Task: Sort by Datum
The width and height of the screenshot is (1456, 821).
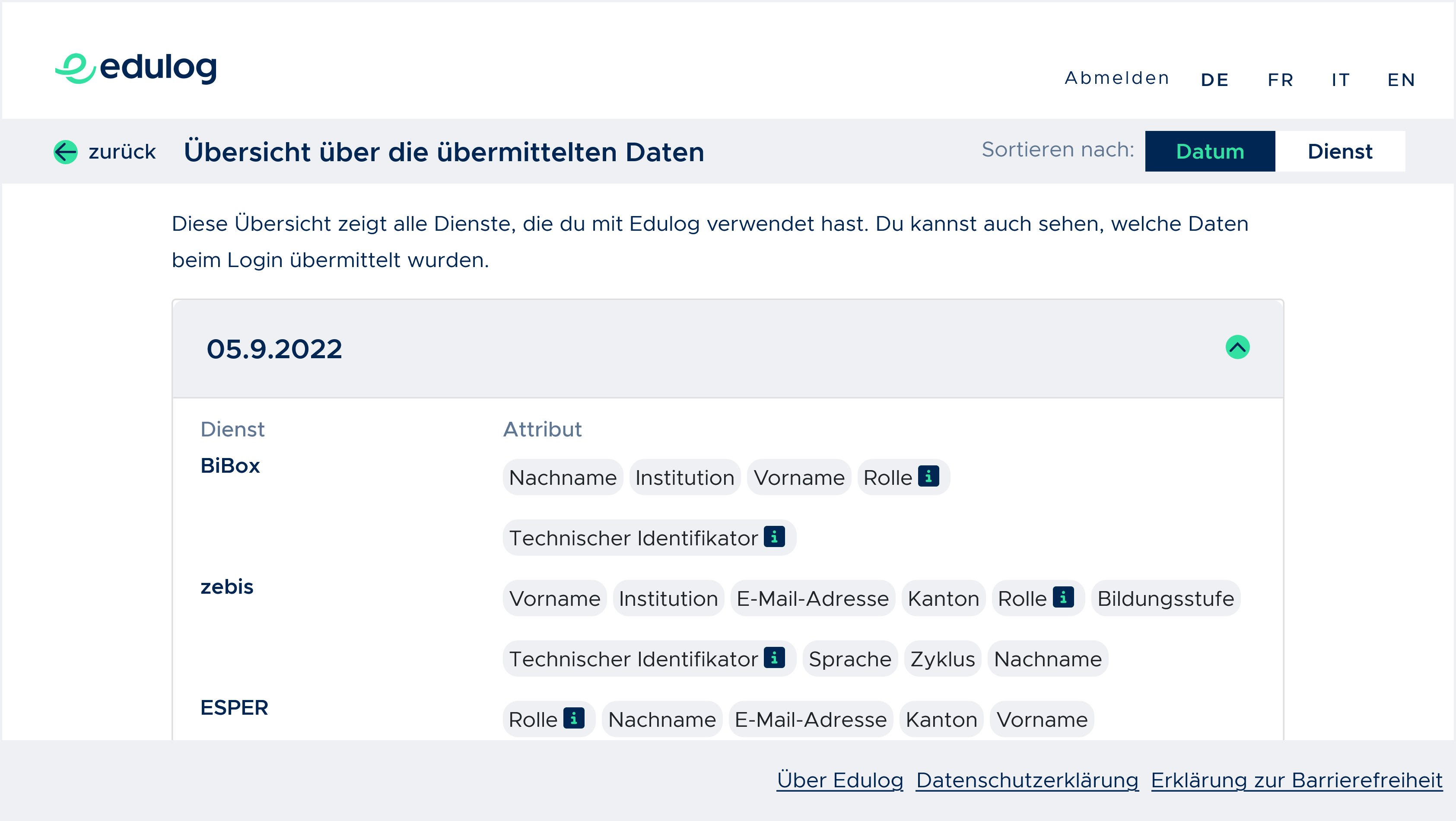Action: coord(1210,151)
